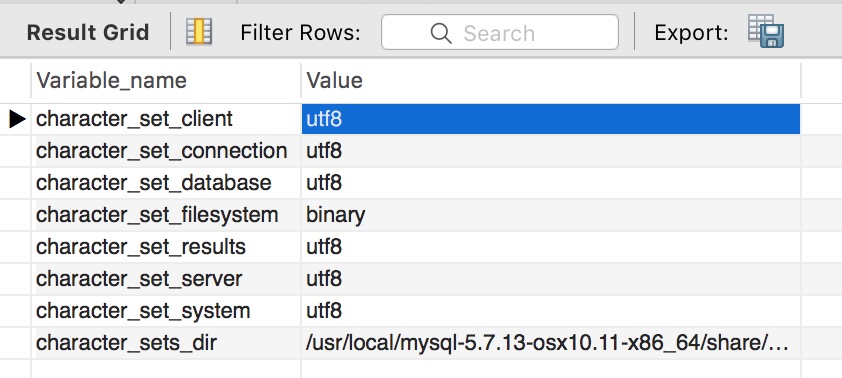Toggle wrap cell content icon
The width and height of the screenshot is (842, 378).
coord(199,32)
